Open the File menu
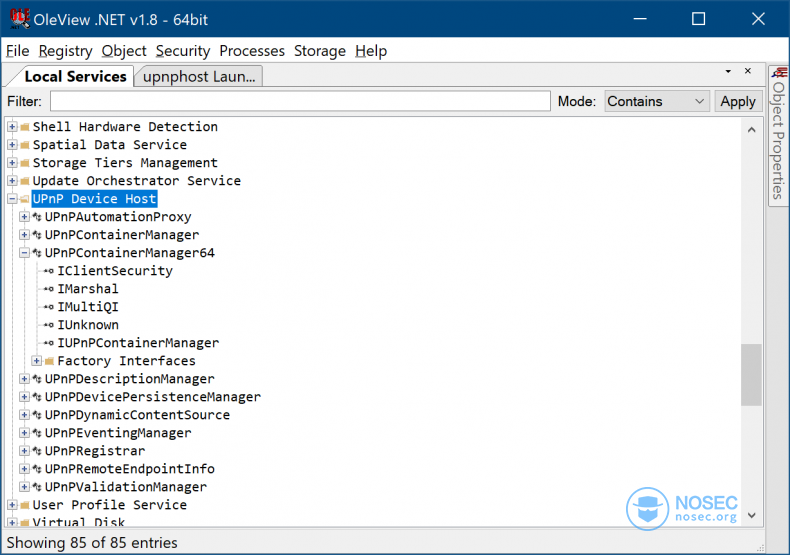Image resolution: width=790 pixels, height=555 pixels. point(18,51)
